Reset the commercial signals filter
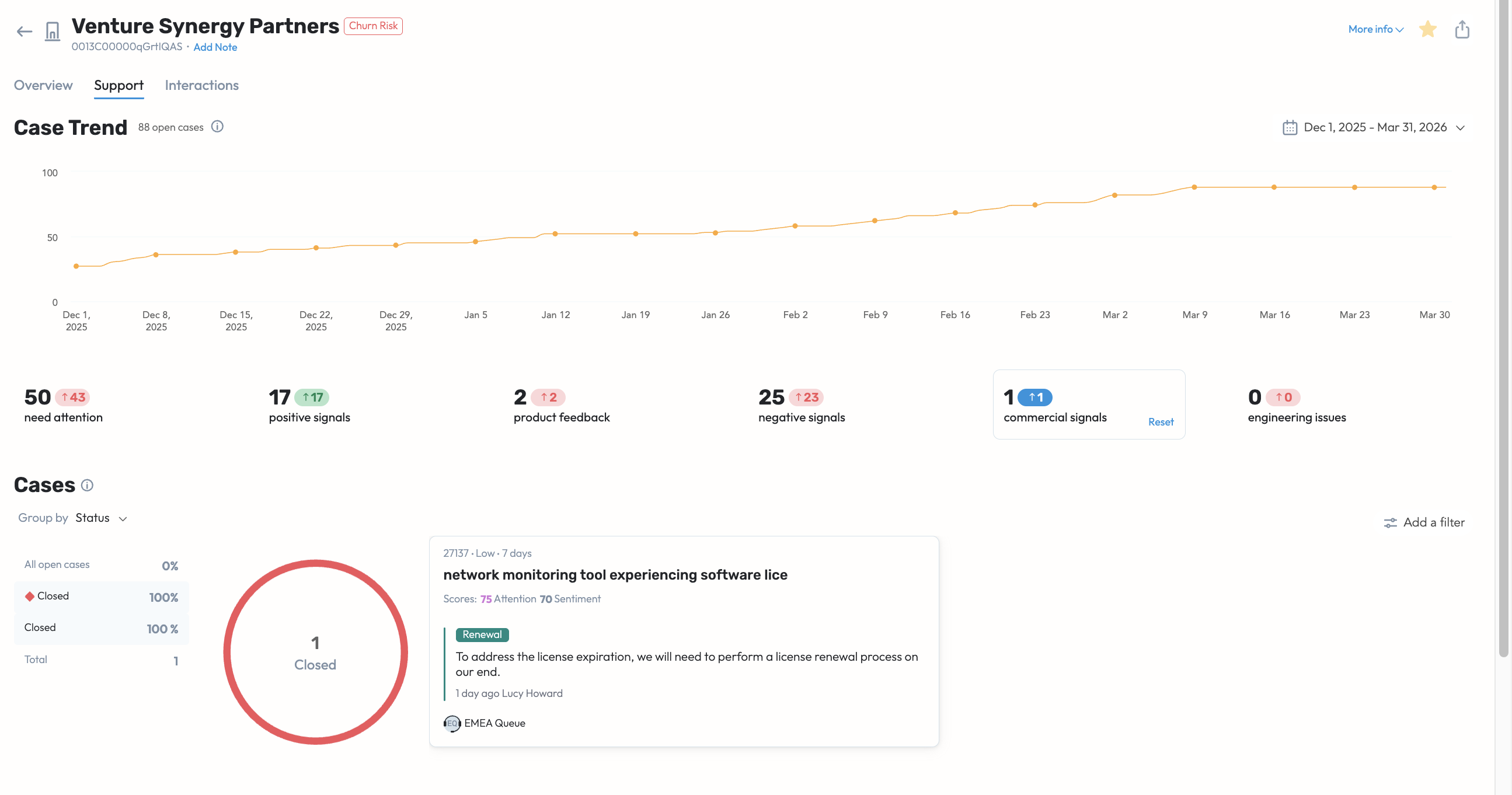 coord(1161,422)
